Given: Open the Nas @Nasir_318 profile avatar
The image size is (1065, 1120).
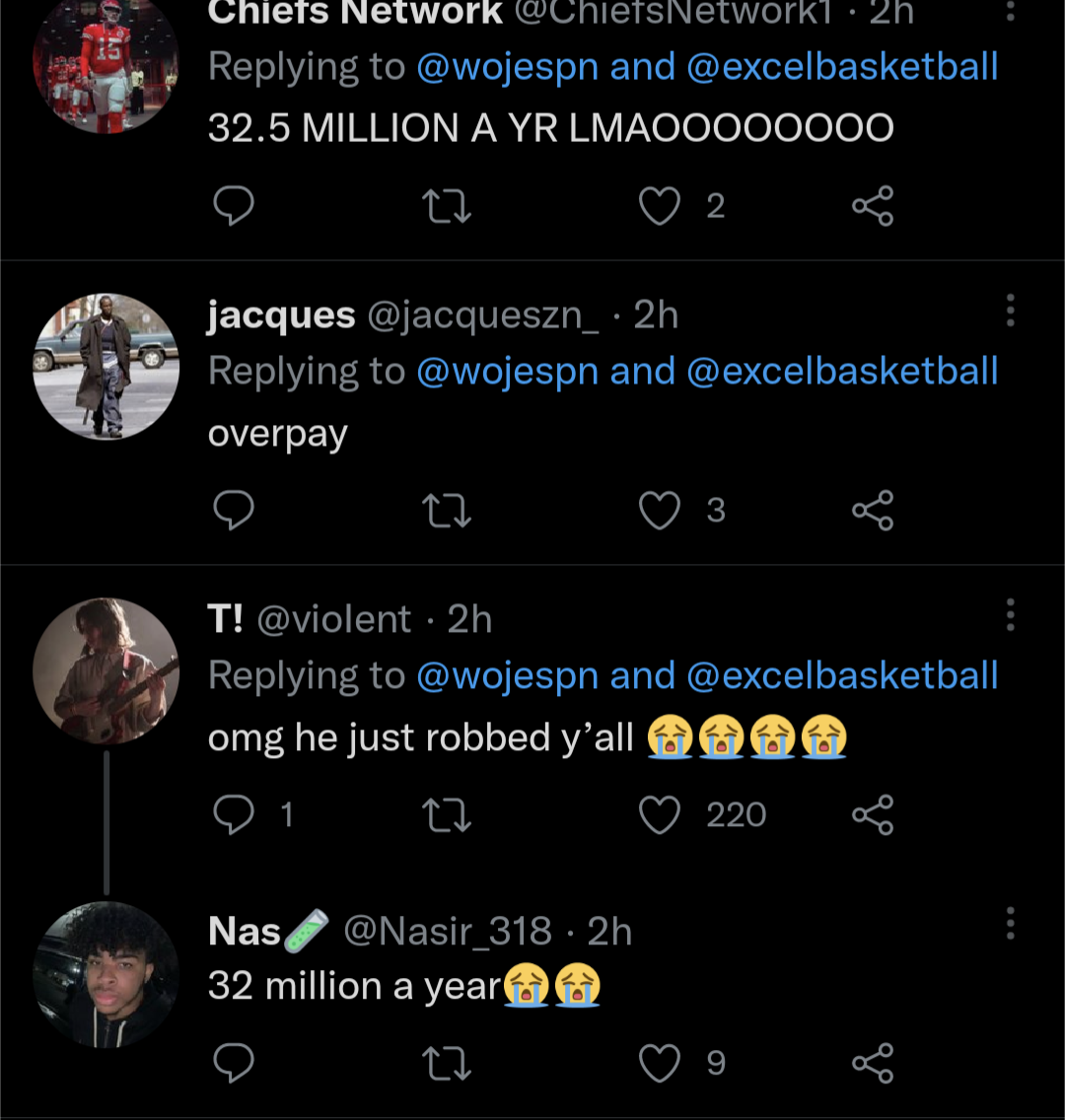Looking at the screenshot, I should (x=106, y=974).
